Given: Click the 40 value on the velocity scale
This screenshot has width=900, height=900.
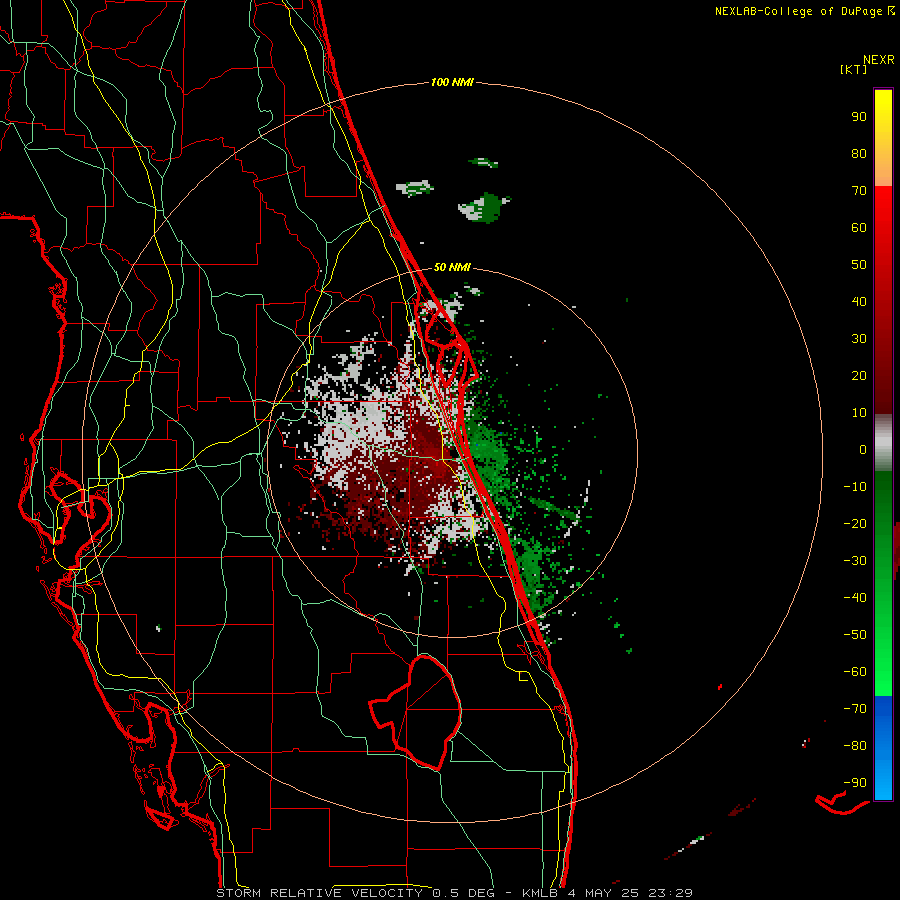Looking at the screenshot, I should click(859, 301).
